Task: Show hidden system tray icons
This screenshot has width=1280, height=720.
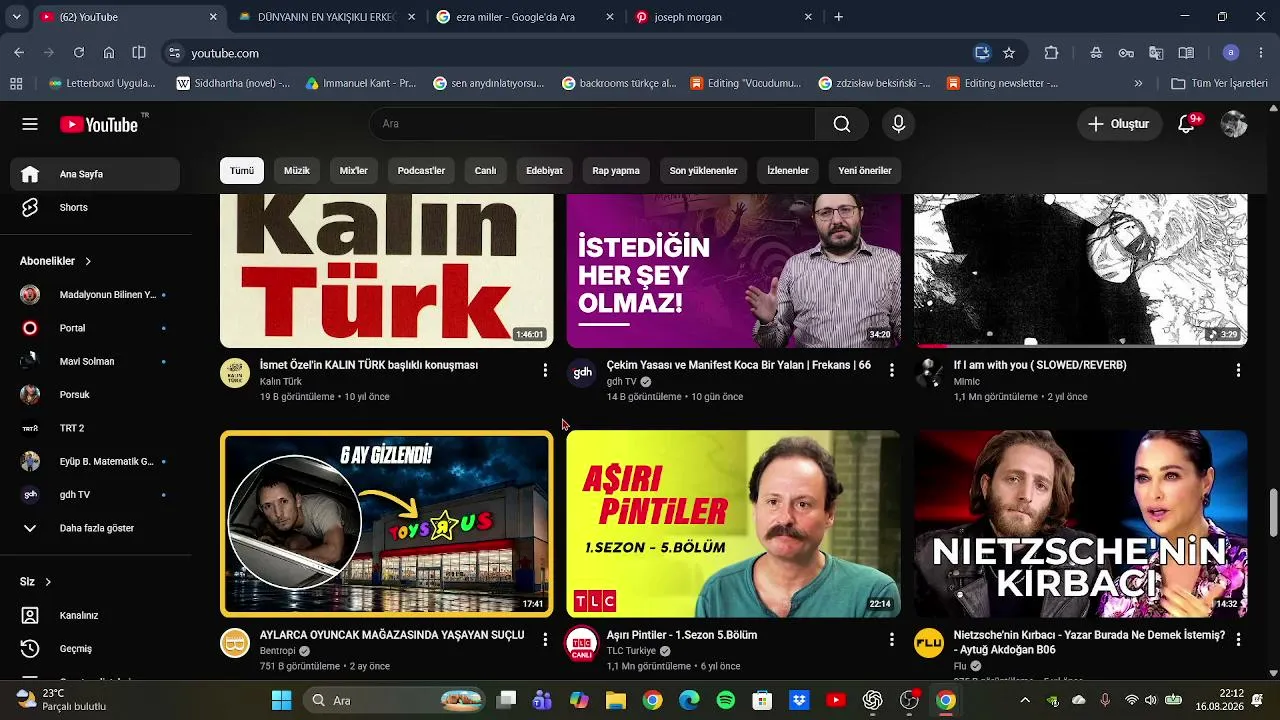Action: point(1024,700)
